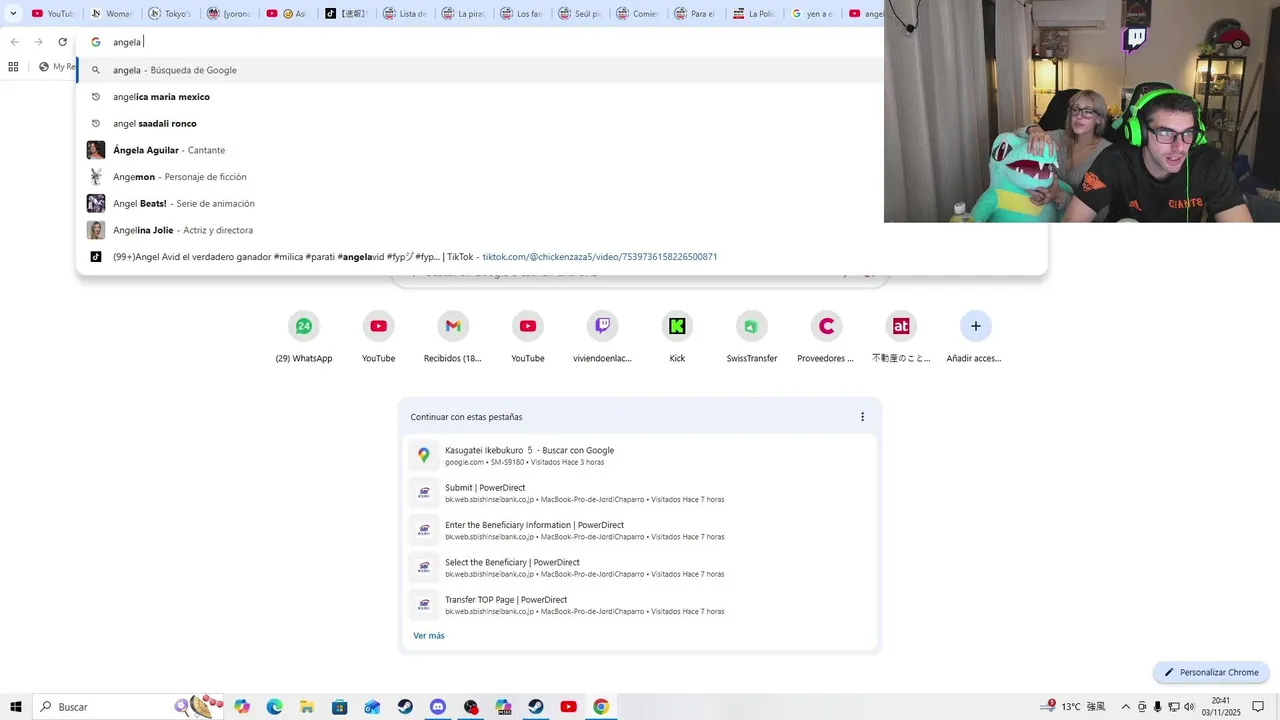
Task: Switch to the Tokyo's tab
Action: pos(170,14)
